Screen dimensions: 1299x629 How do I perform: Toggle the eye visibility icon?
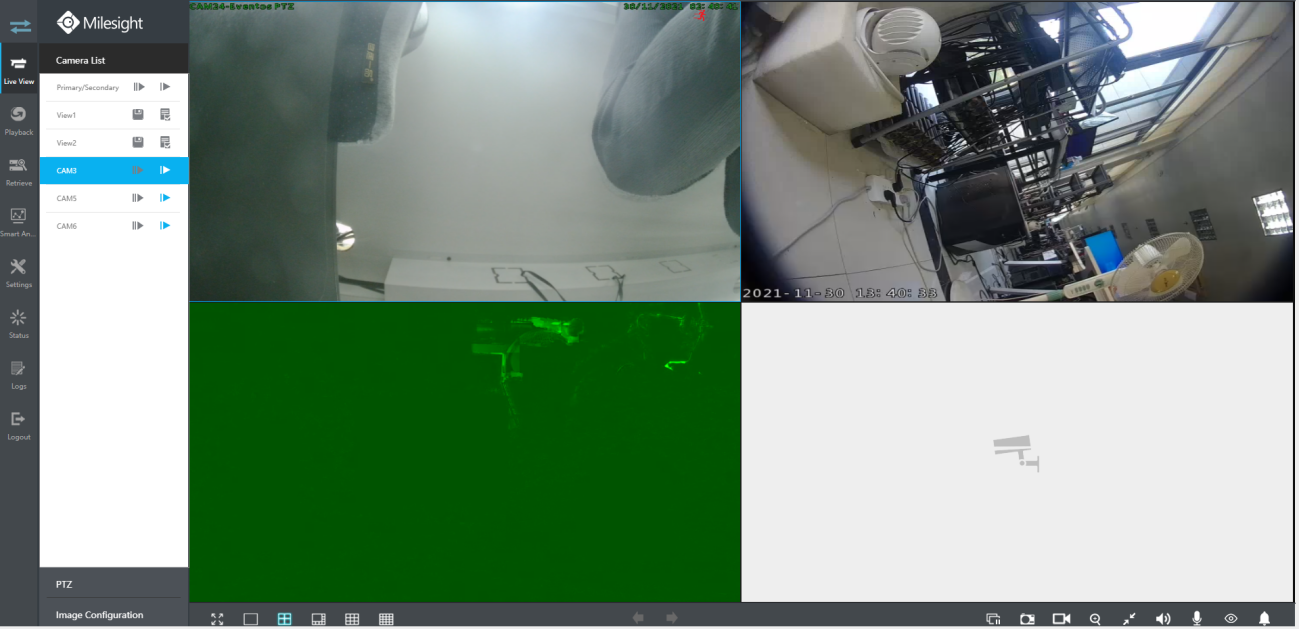[x=1231, y=619]
